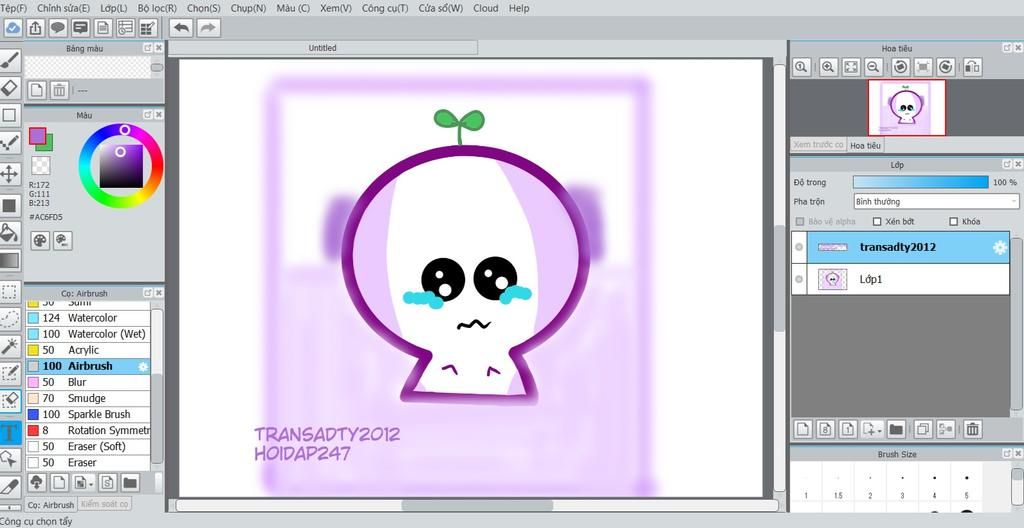
Task: Select the Magic Wand tool
Action: coord(10,345)
